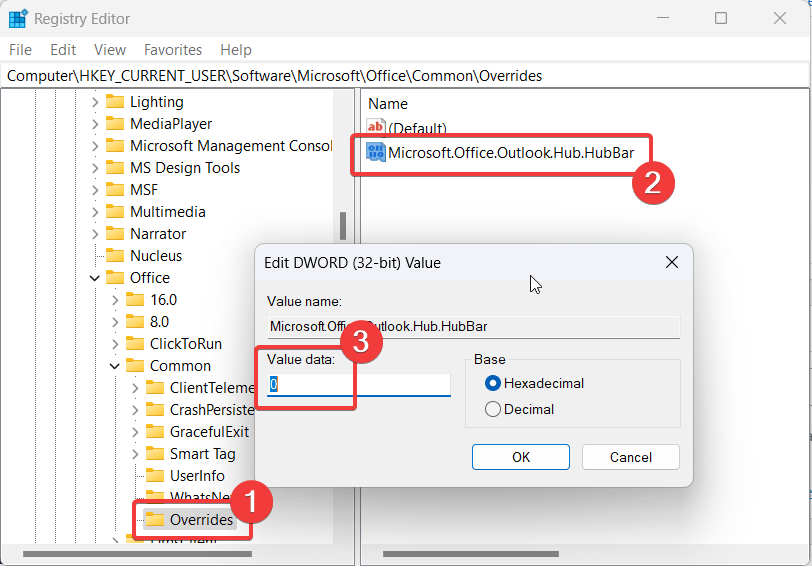Select the Lighting folder icon
The image size is (812, 566).
(115, 102)
